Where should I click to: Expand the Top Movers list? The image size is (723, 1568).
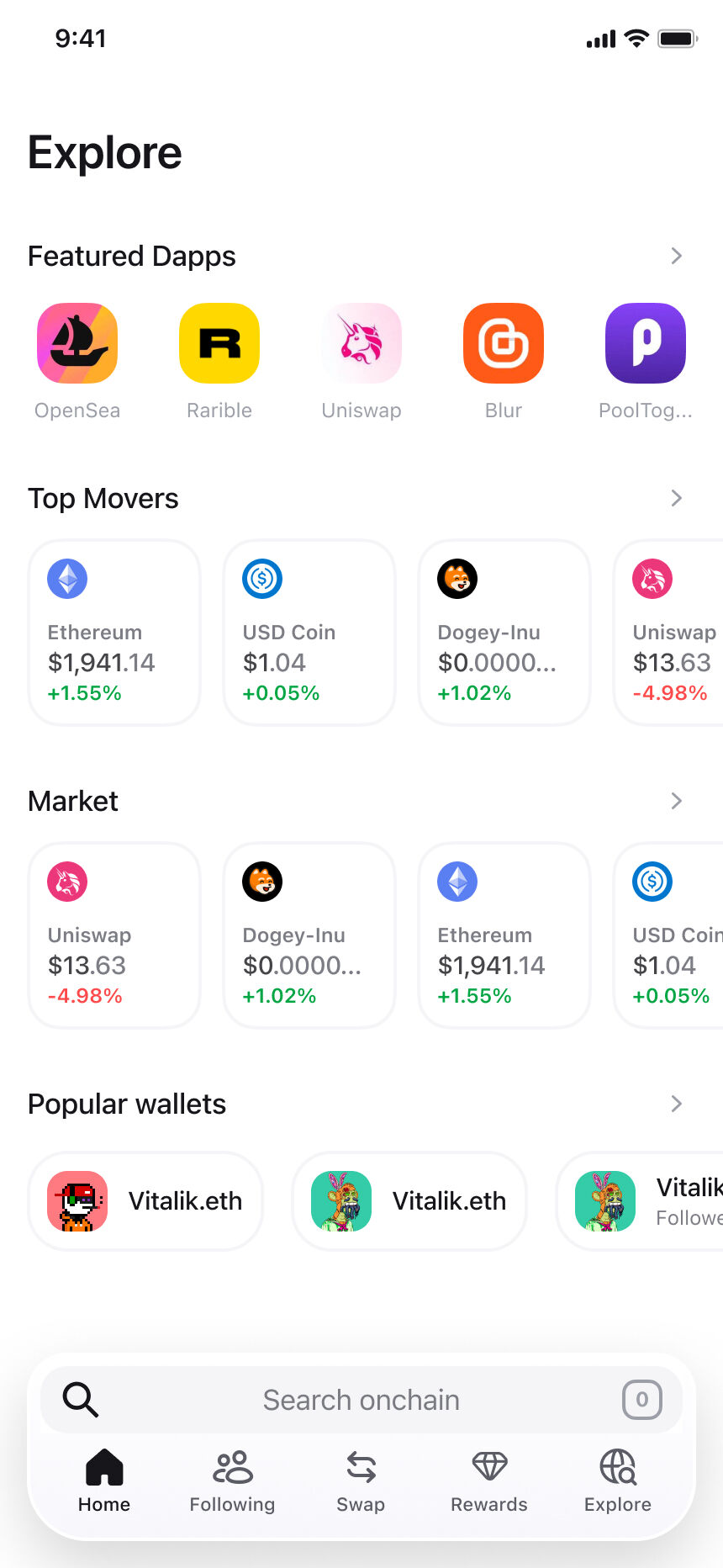point(677,498)
